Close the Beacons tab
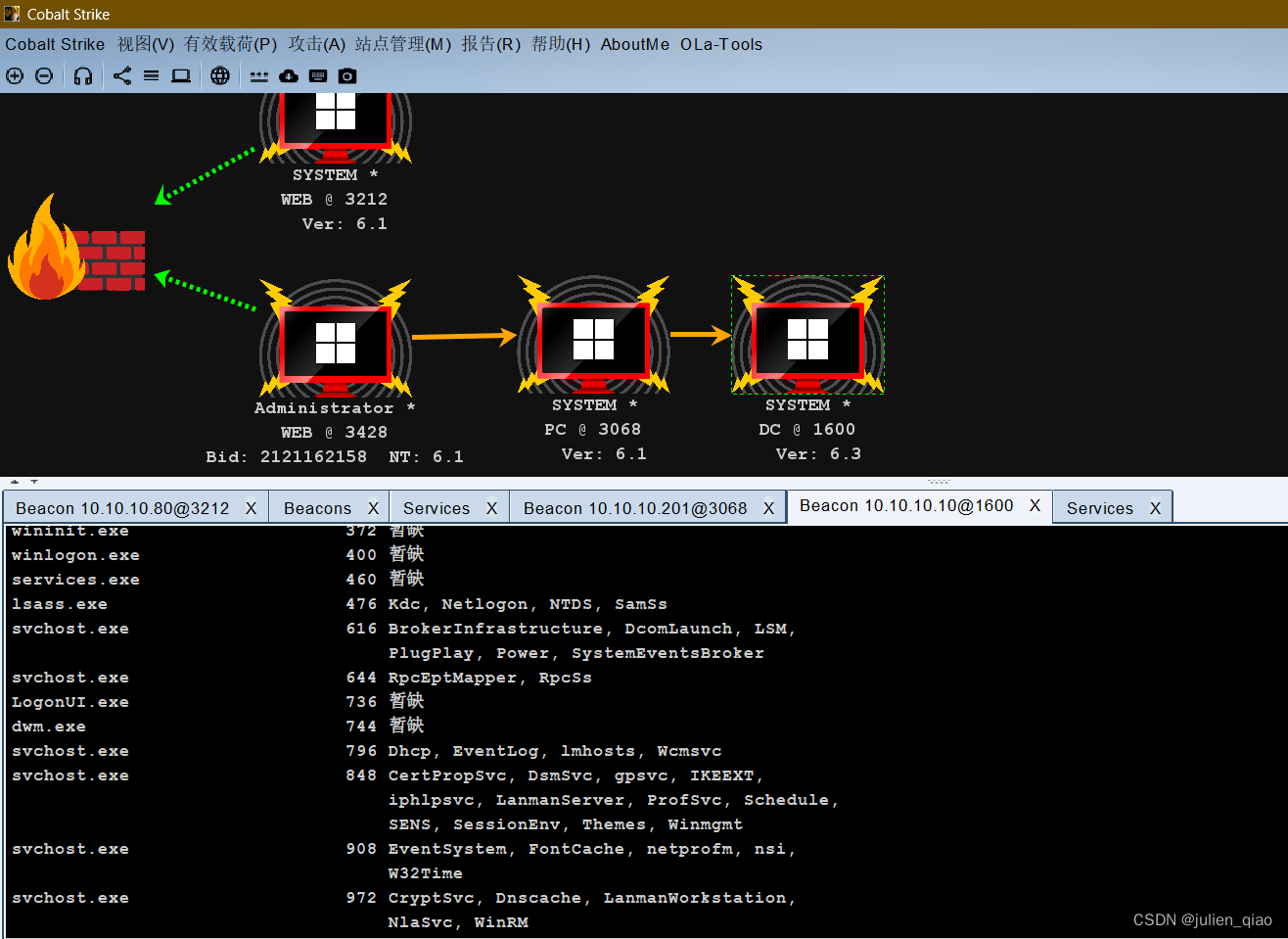This screenshot has height=939, width=1288. (x=373, y=508)
